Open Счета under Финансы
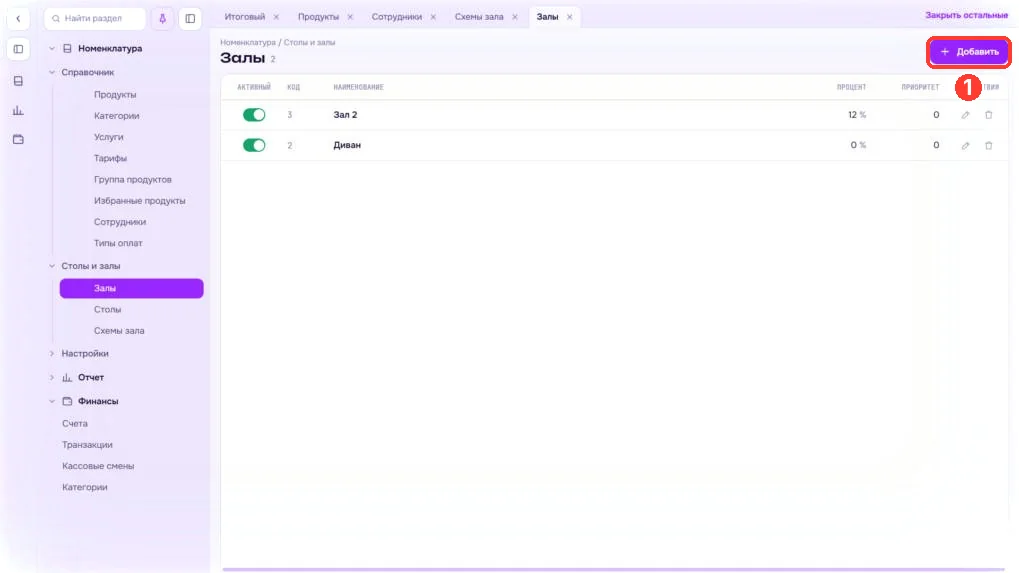Image resolution: width=1019 pixels, height=573 pixels. point(75,424)
